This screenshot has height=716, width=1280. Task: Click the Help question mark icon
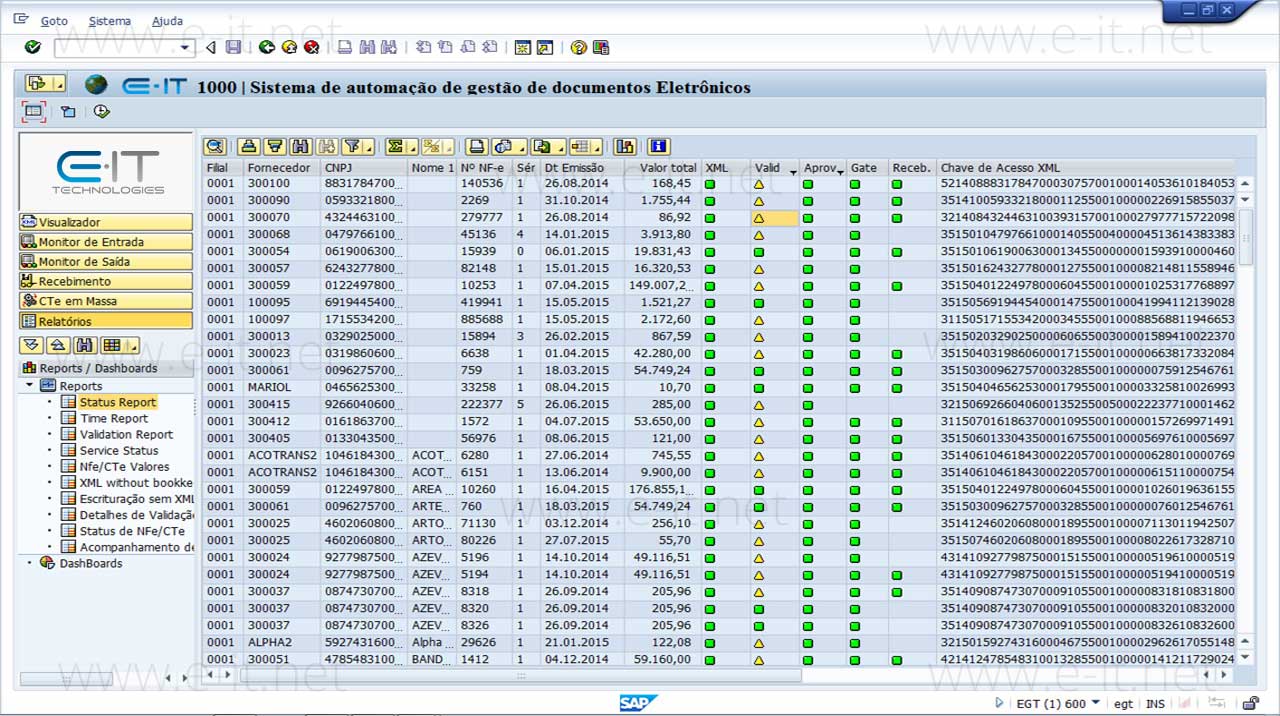tap(579, 47)
